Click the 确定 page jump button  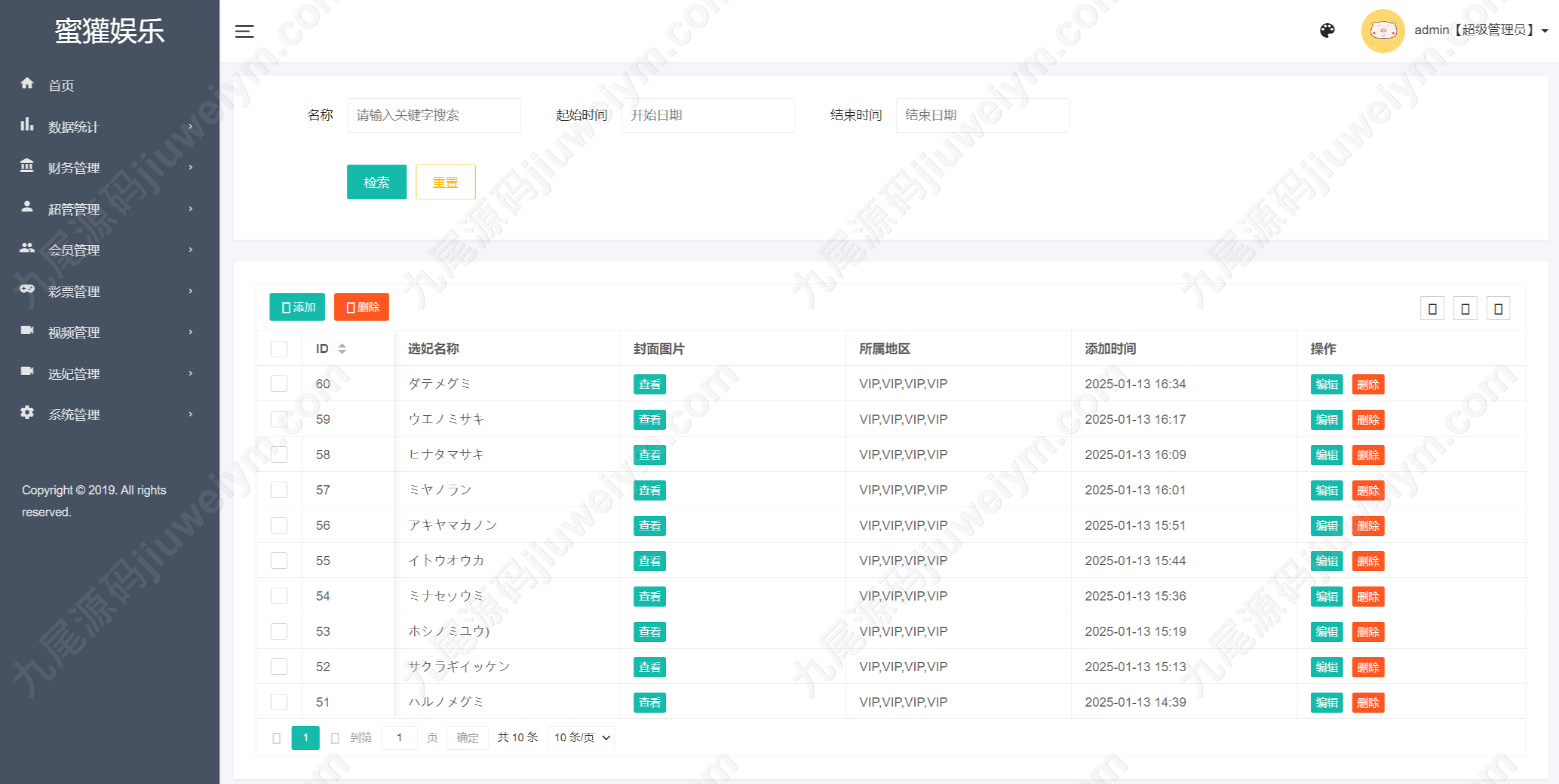467,738
